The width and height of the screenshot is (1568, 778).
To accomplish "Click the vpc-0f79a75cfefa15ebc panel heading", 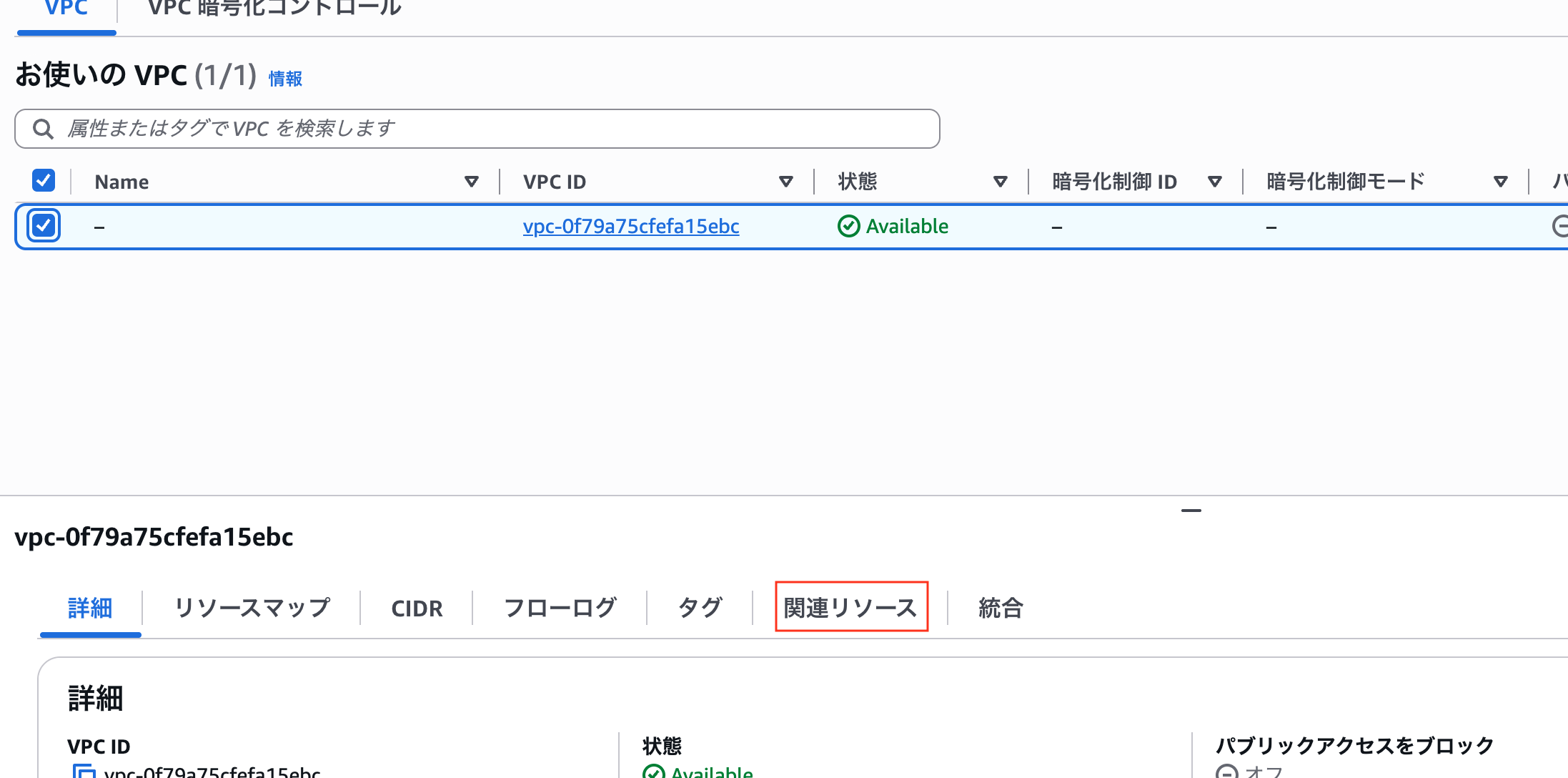I will [154, 537].
